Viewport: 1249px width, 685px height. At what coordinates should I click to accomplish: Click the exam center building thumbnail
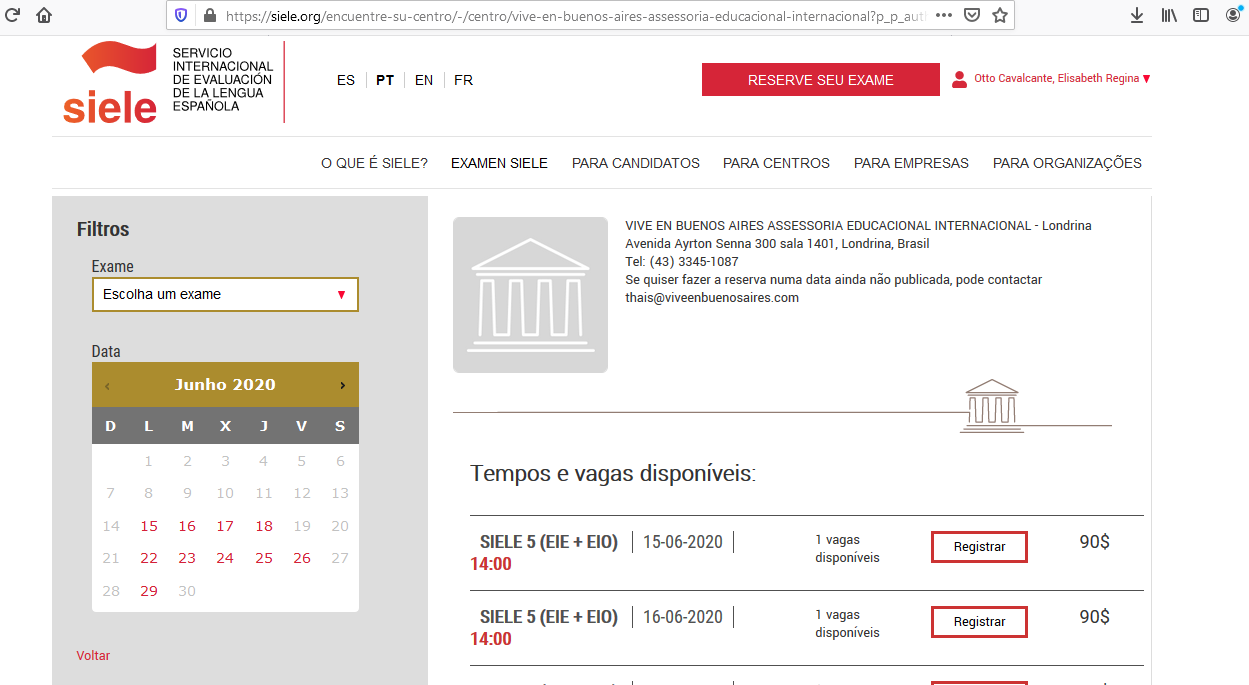point(530,295)
